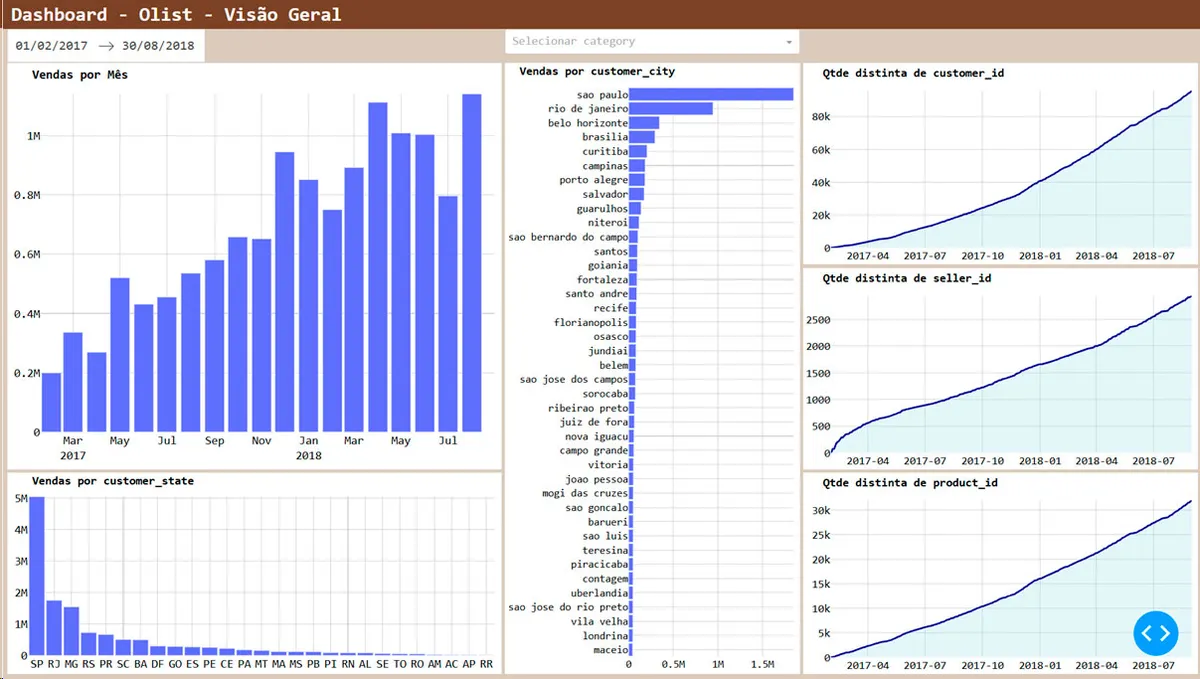Click the 'niteroi' city label

click(608, 223)
